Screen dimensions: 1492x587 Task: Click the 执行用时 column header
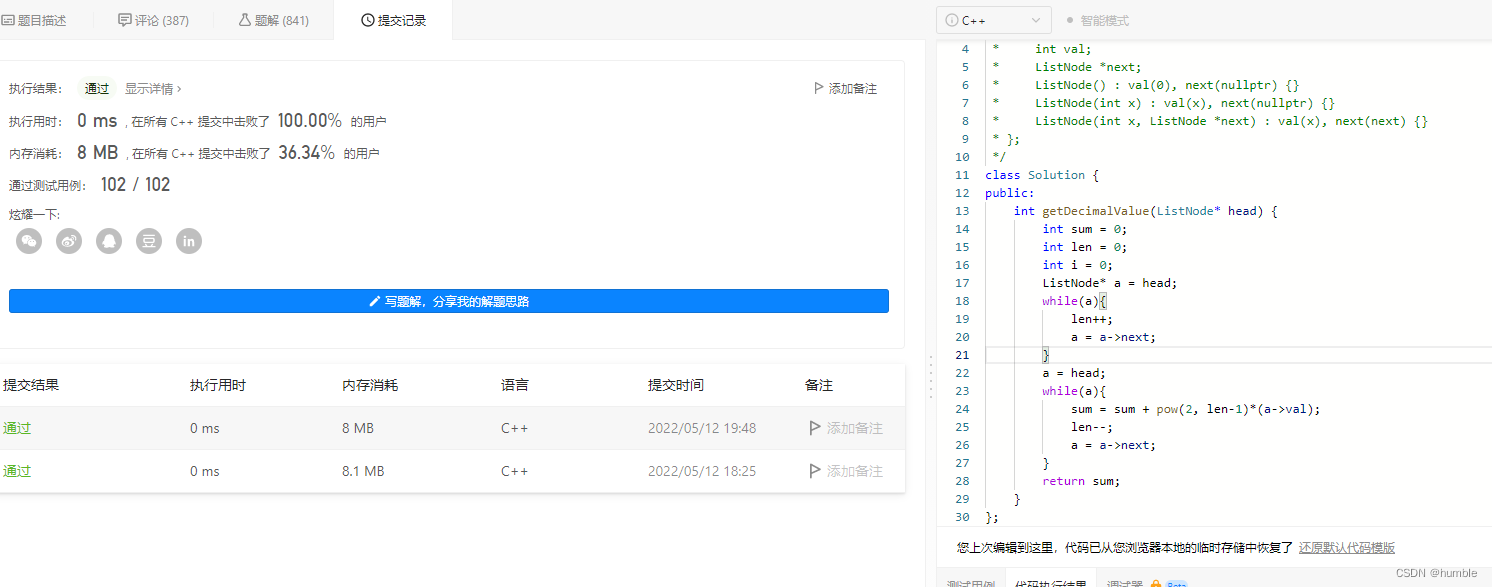pyautogui.click(x=218, y=385)
